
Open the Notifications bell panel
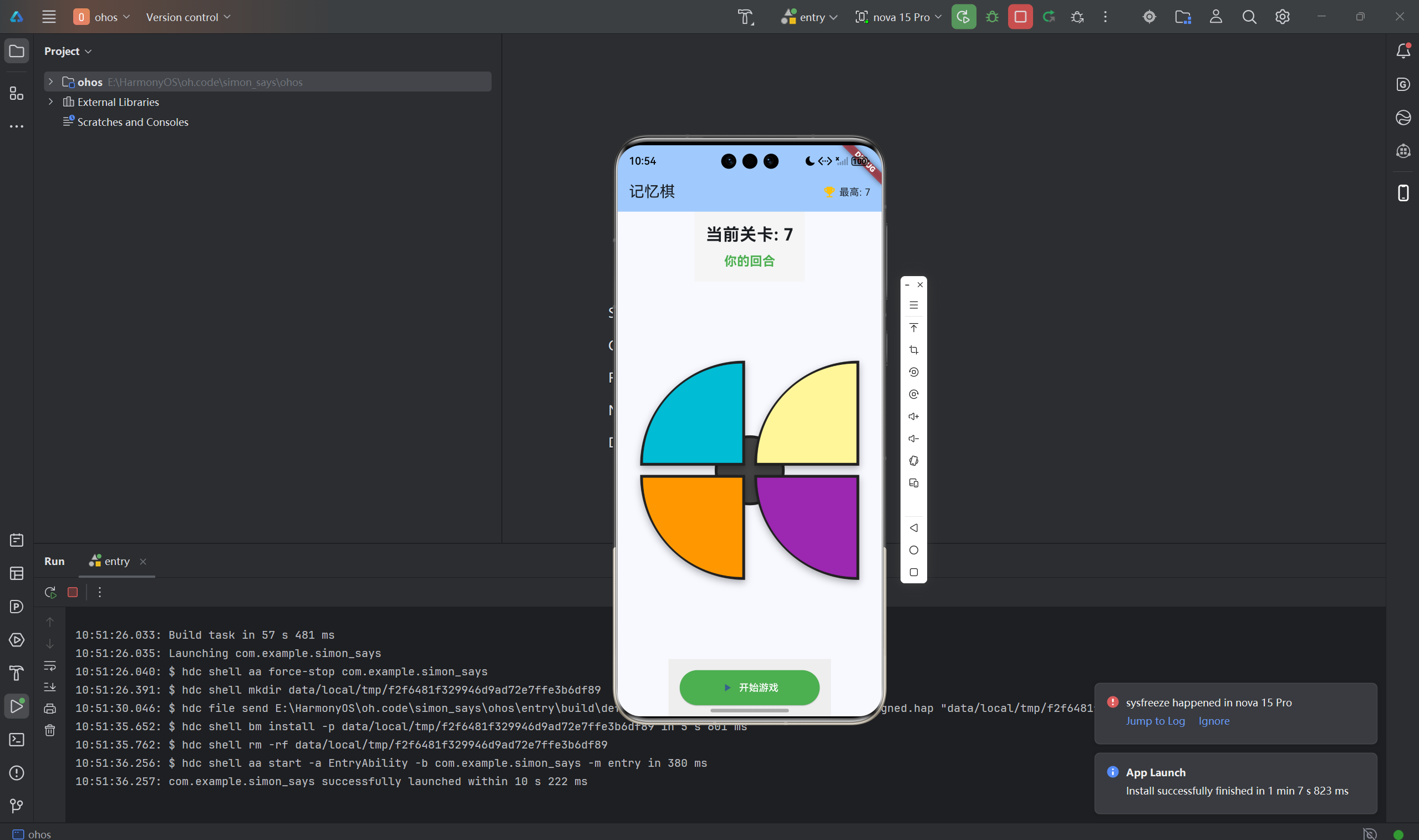click(x=1402, y=51)
